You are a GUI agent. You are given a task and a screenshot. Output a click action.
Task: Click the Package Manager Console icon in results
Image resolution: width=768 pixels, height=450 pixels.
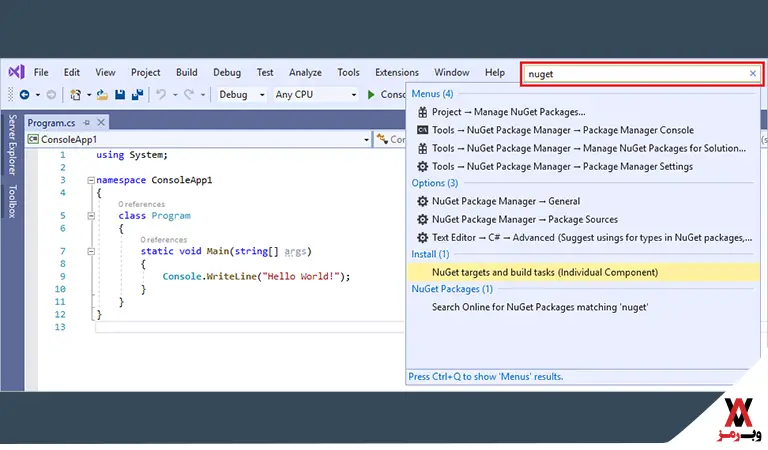coord(422,130)
